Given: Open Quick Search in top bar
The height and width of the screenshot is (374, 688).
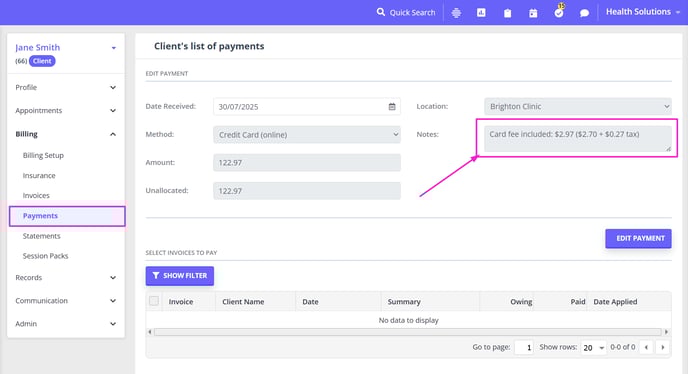Looking at the screenshot, I should pos(406,12).
